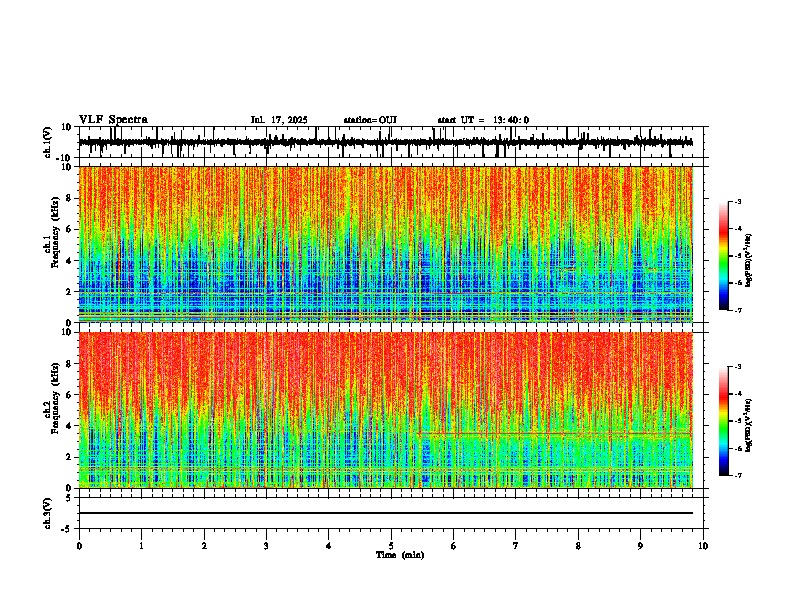Click the color scale bar beside ch.1 spectrogram
This screenshot has height=612, width=792.
[x=723, y=256]
